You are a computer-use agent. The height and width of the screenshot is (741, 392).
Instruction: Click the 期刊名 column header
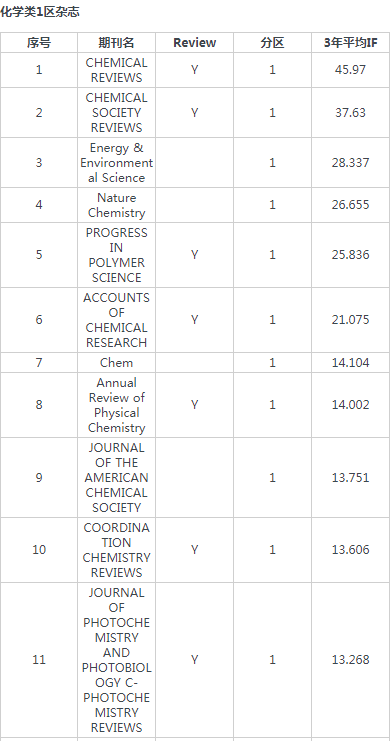[x=116, y=43]
